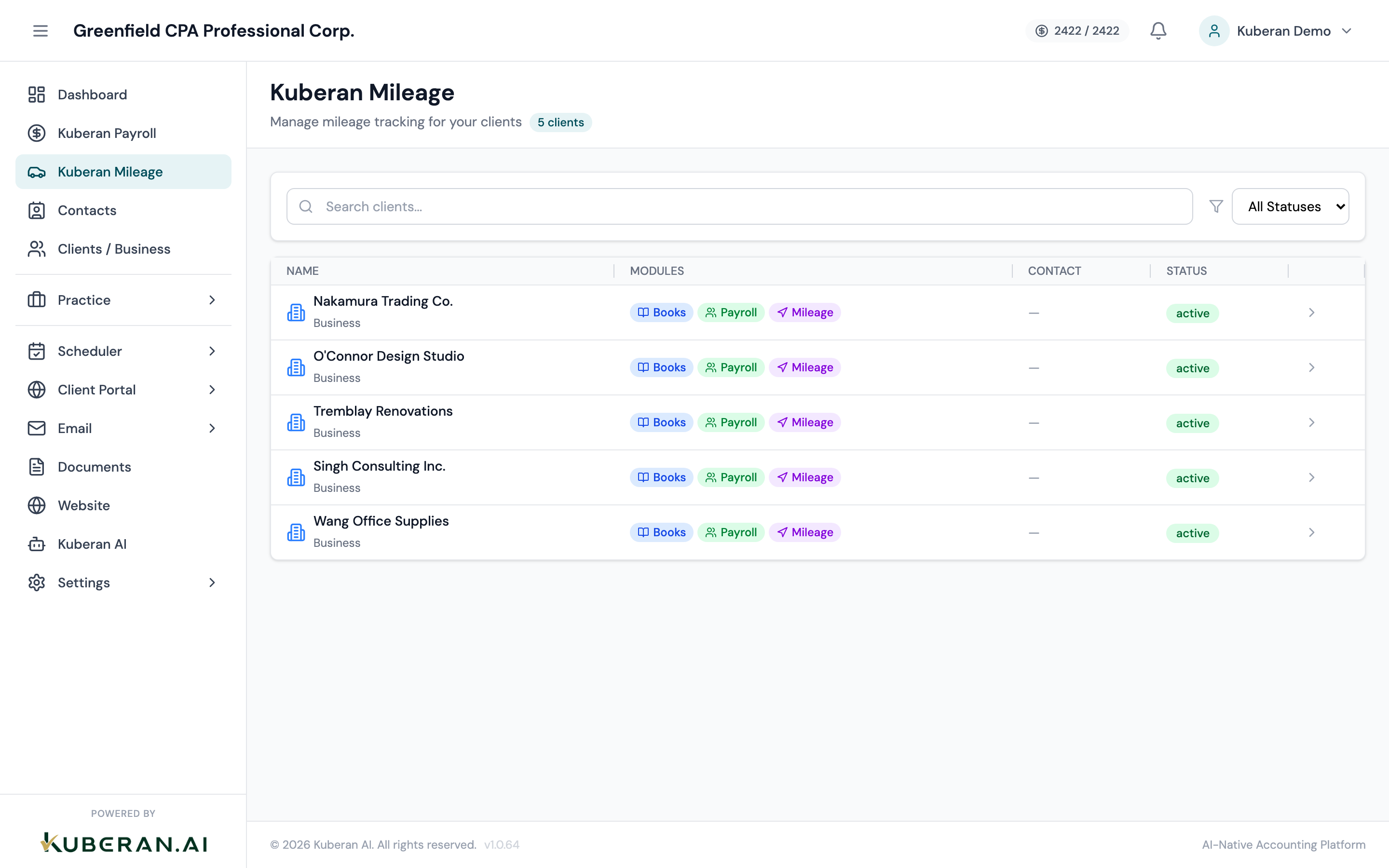Viewport: 1389px width, 868px height.
Task: Open Wang Office Supplies client
Action: point(381,521)
